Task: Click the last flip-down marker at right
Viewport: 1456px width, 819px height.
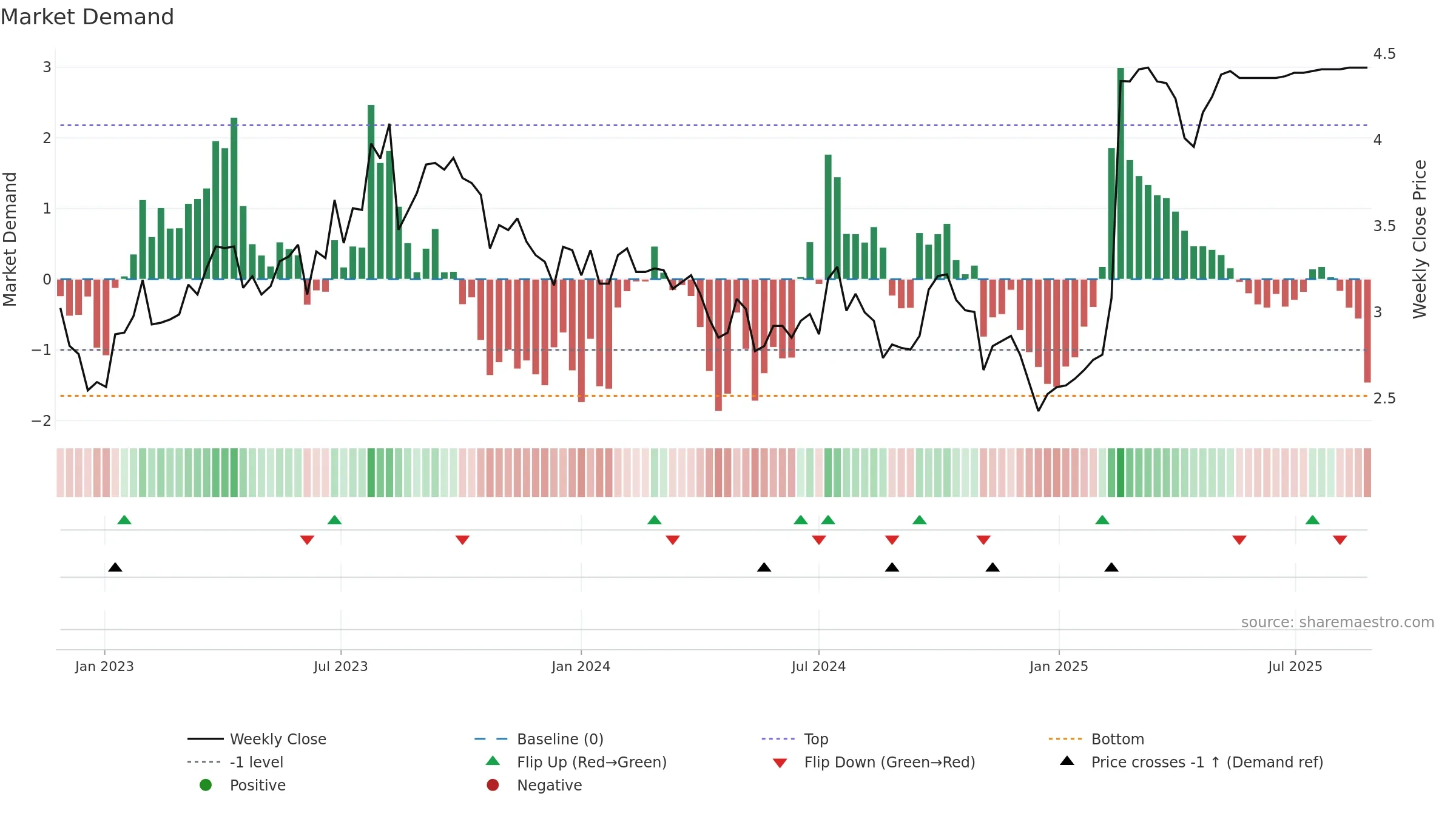Action: pyautogui.click(x=1340, y=540)
